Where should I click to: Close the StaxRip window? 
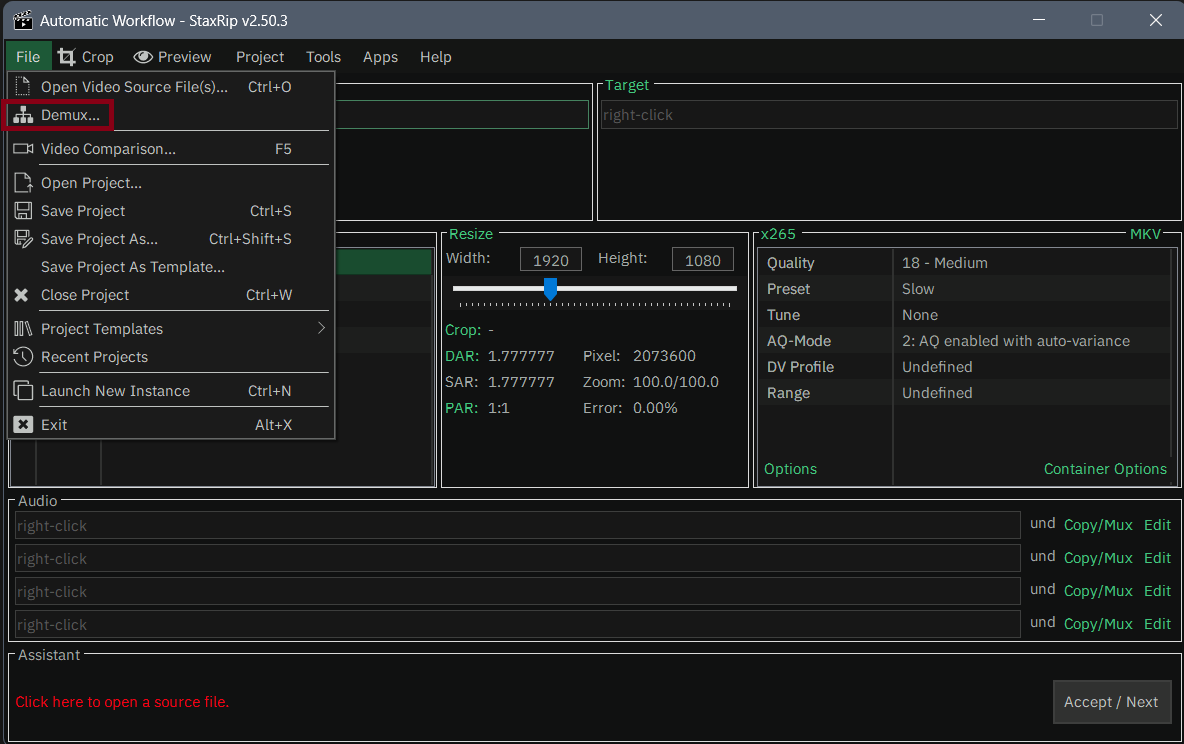[x=1155, y=20]
